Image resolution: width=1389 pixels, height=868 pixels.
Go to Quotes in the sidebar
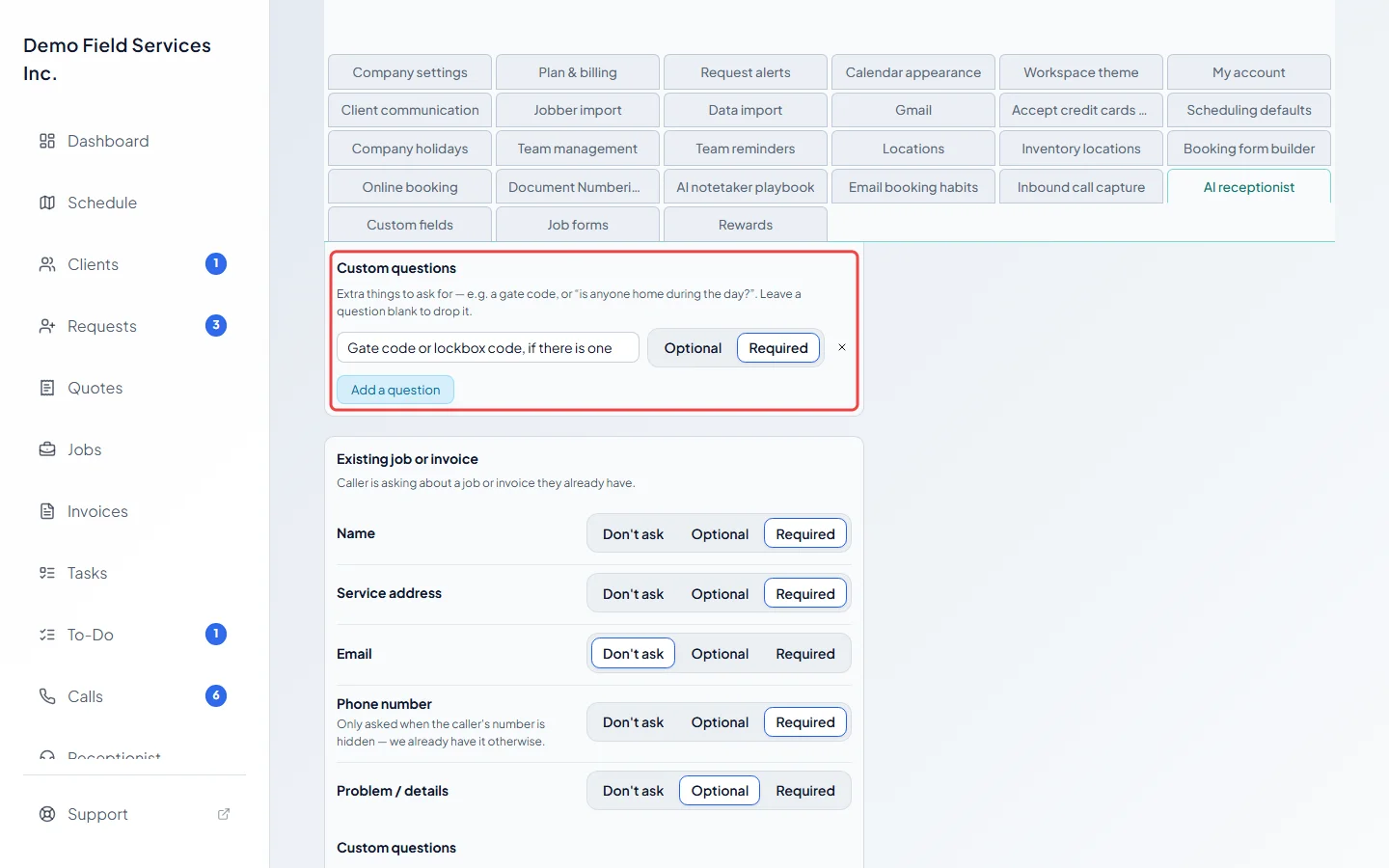[x=135, y=388]
